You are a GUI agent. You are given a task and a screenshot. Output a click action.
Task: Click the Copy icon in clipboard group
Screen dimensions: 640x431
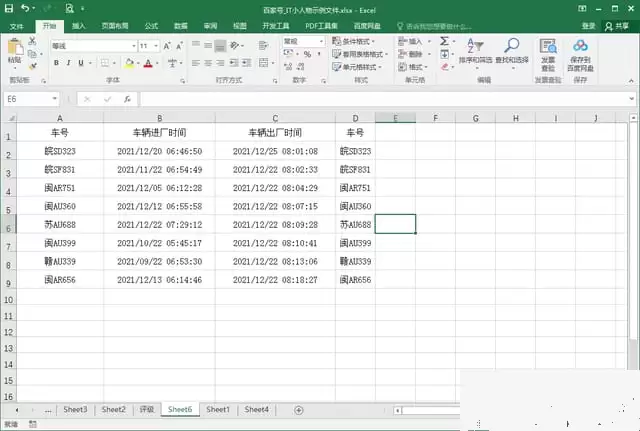coord(32,53)
